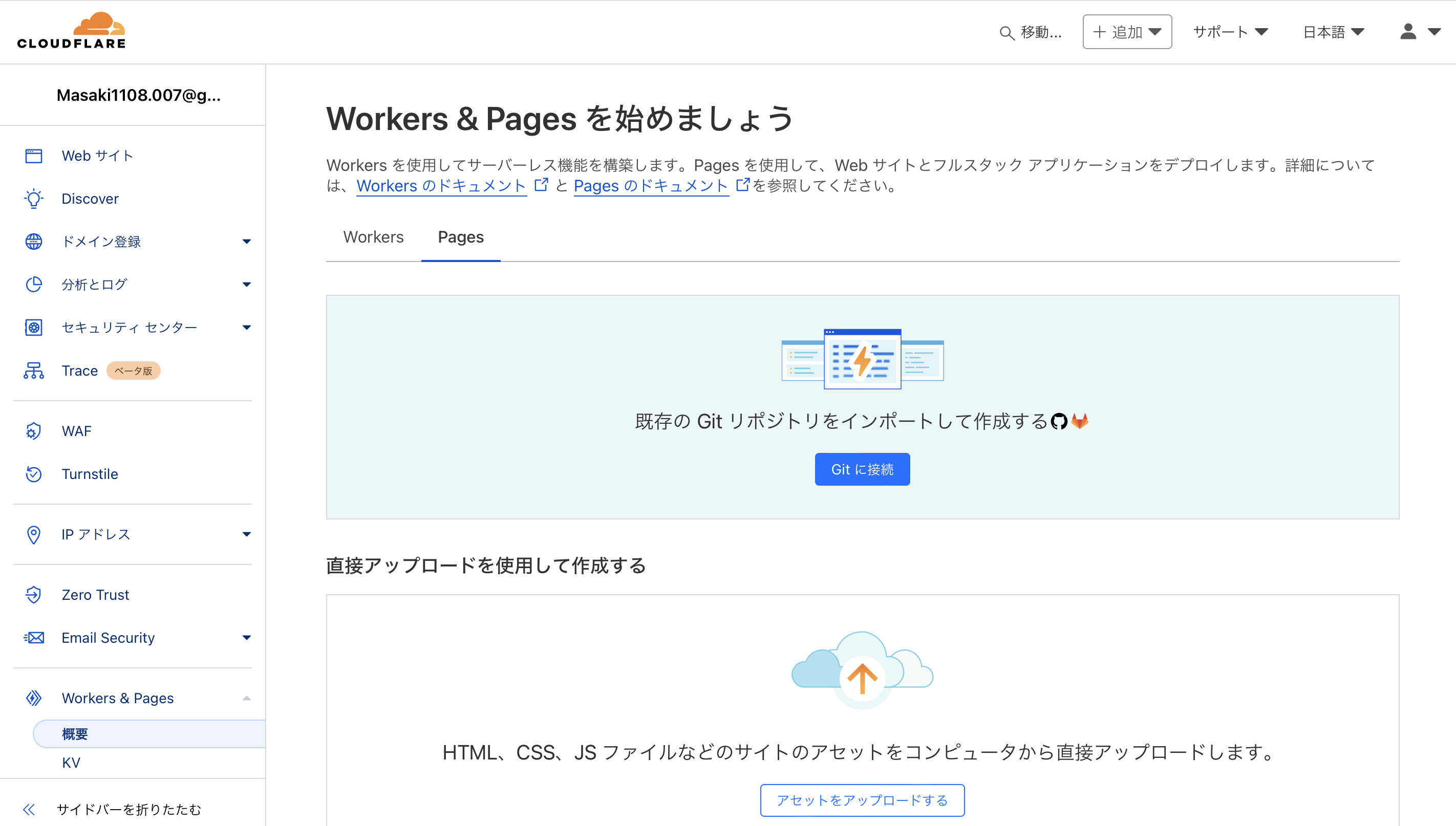Click the Workers & Pages sidebar label
This screenshot has width=1456, height=826.
[x=117, y=698]
